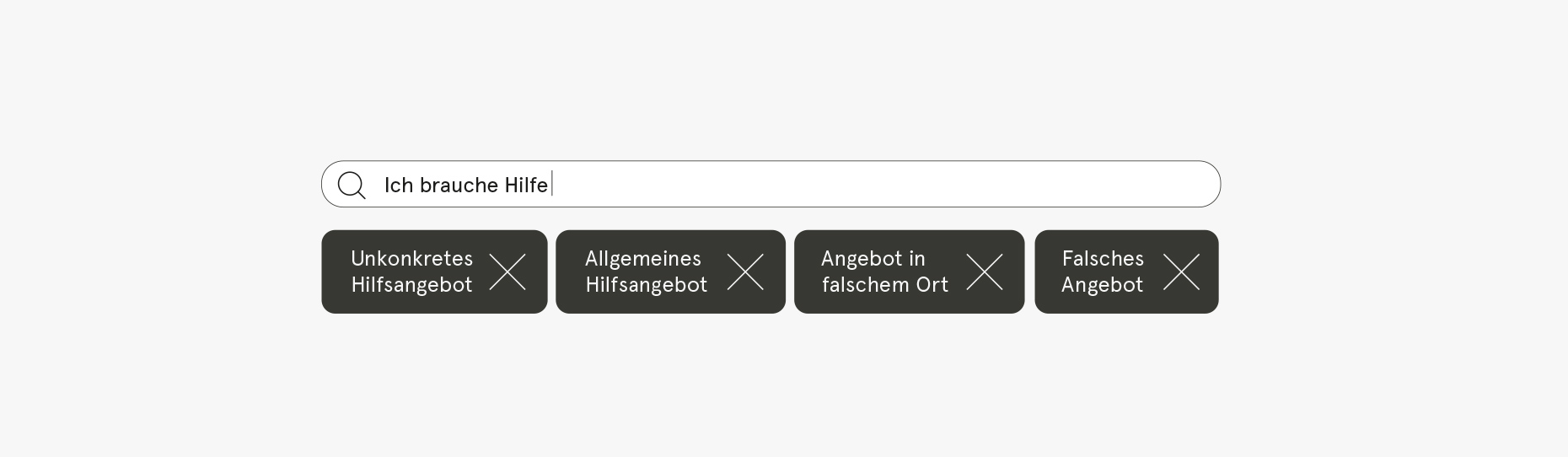The height and width of the screenshot is (457, 1568).
Task: Remove the Unkonkretes Hilfsangebot tag via X
Action: [507, 272]
